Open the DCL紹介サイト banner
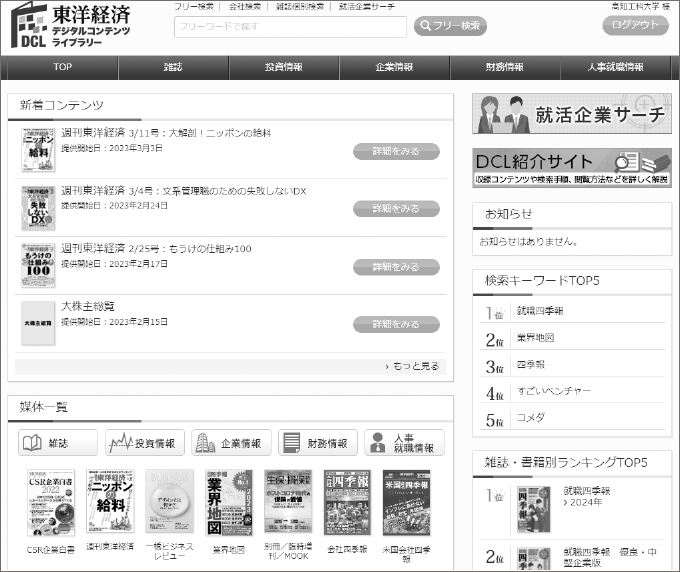The image size is (680, 572). coord(571,167)
